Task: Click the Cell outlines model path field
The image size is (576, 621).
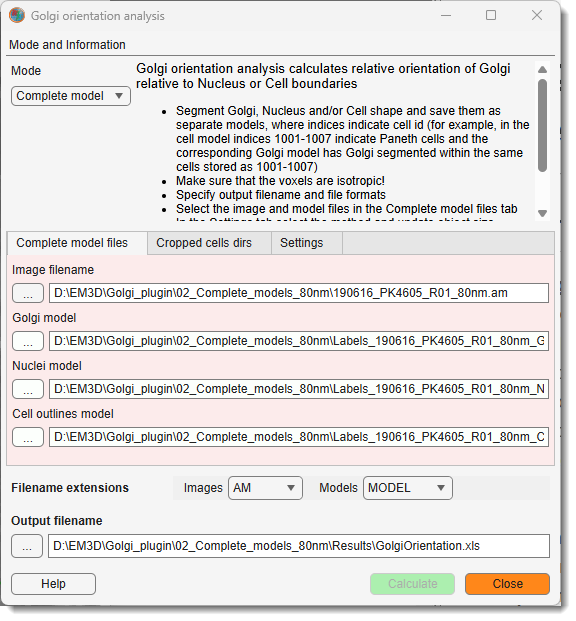Action: click(299, 437)
